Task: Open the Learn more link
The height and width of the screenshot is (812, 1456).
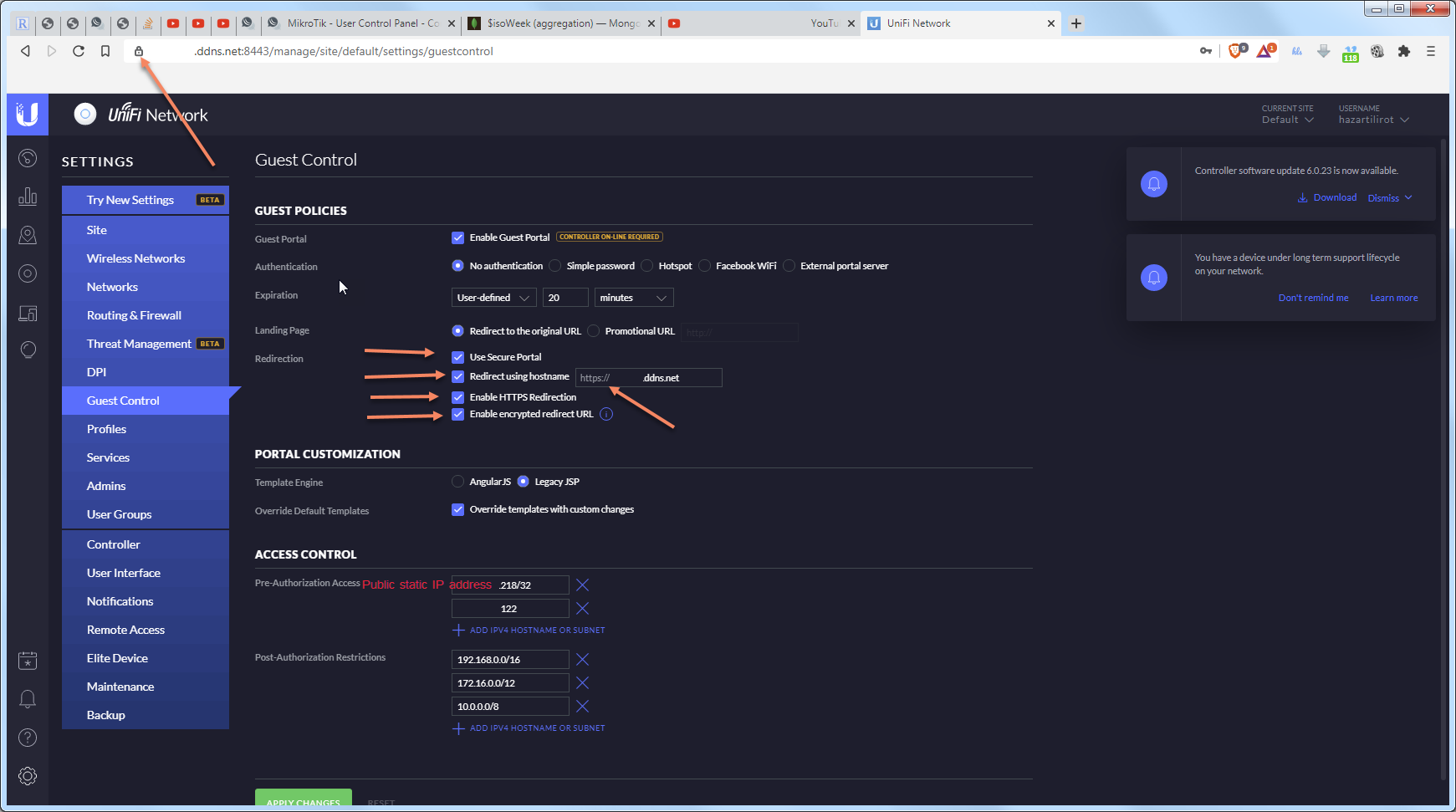Action: [x=1393, y=298]
